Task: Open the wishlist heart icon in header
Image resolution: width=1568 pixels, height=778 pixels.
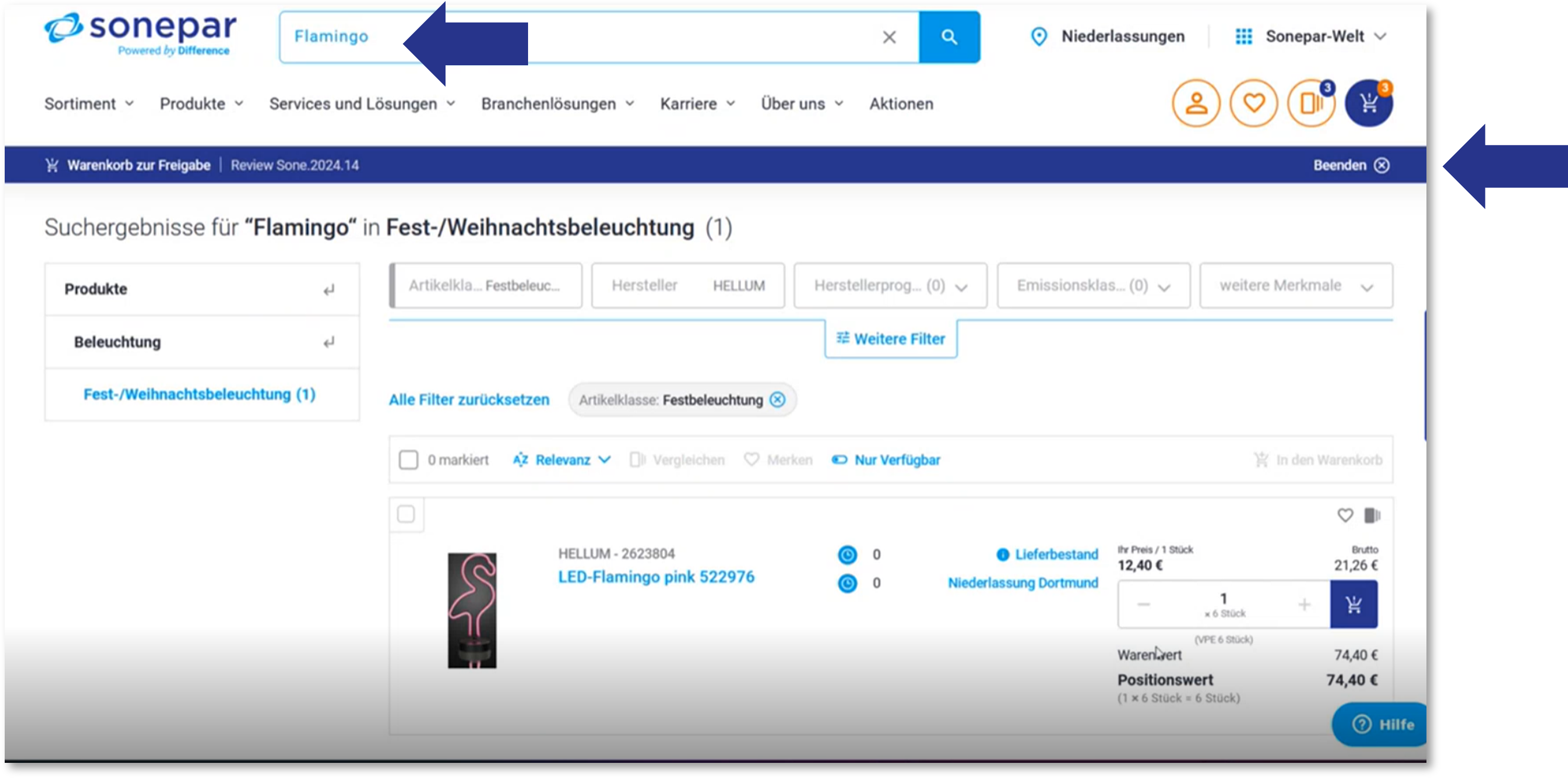Action: point(1254,103)
